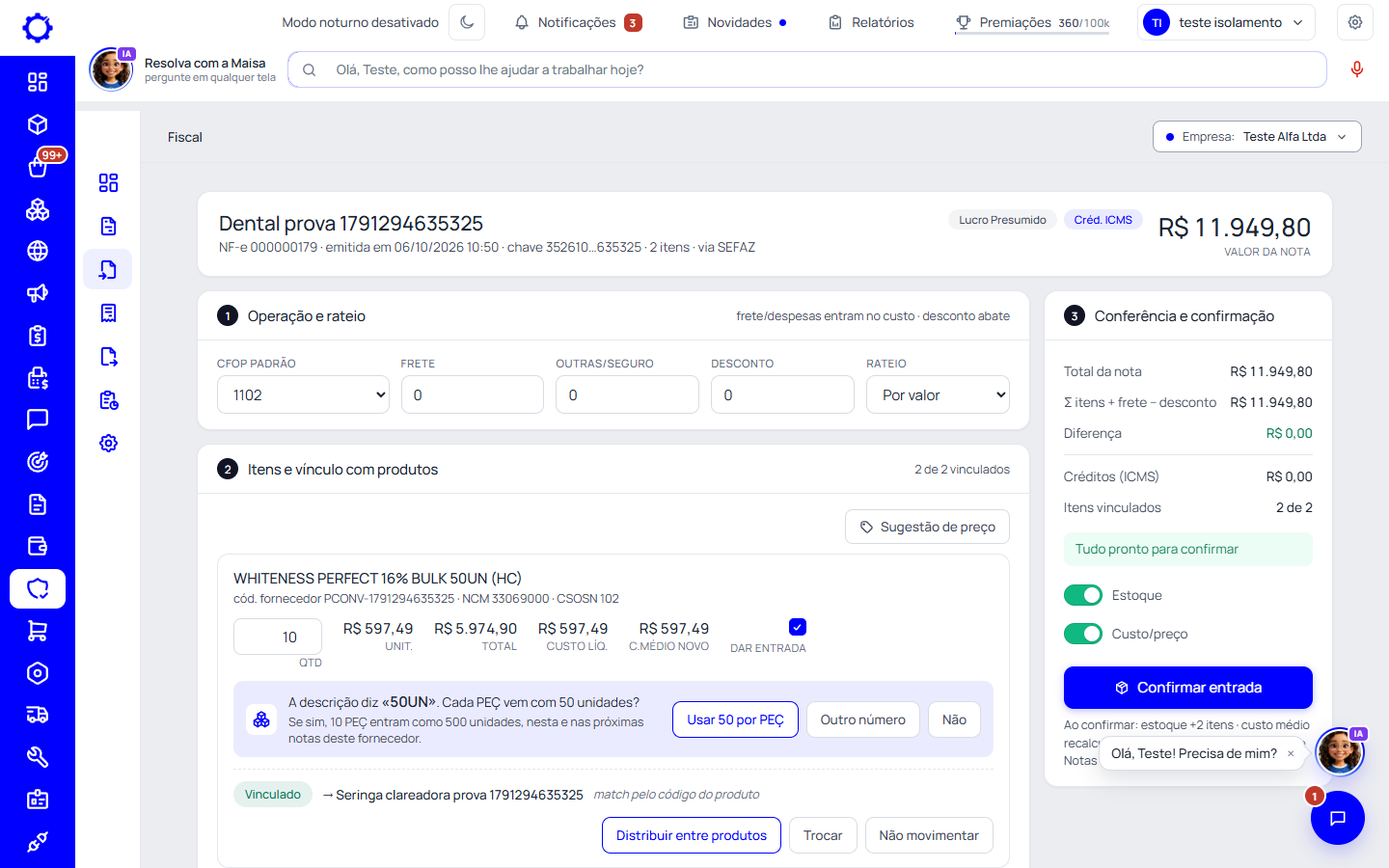Open the blue chat bubble button
The width and height of the screenshot is (1389, 868).
click(1337, 818)
